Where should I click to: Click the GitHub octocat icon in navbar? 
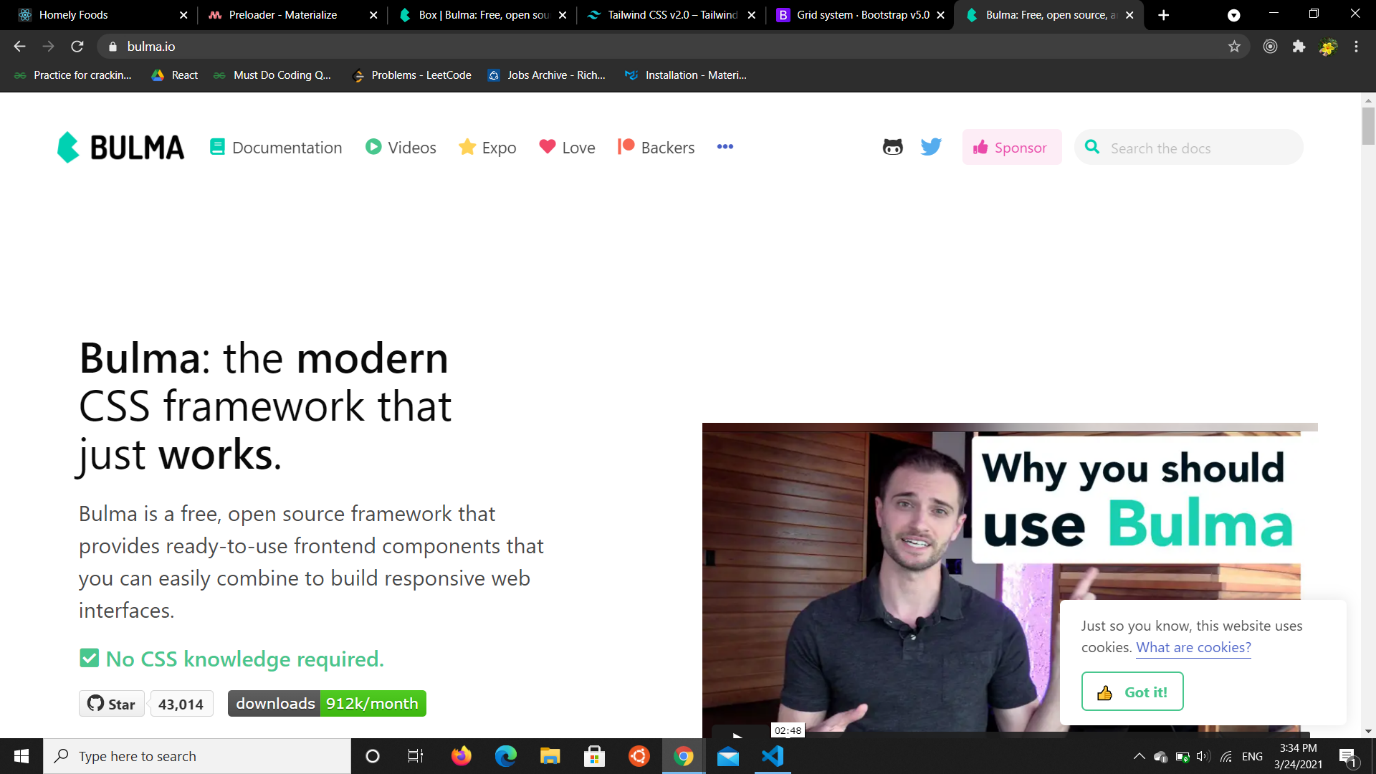[x=892, y=147]
